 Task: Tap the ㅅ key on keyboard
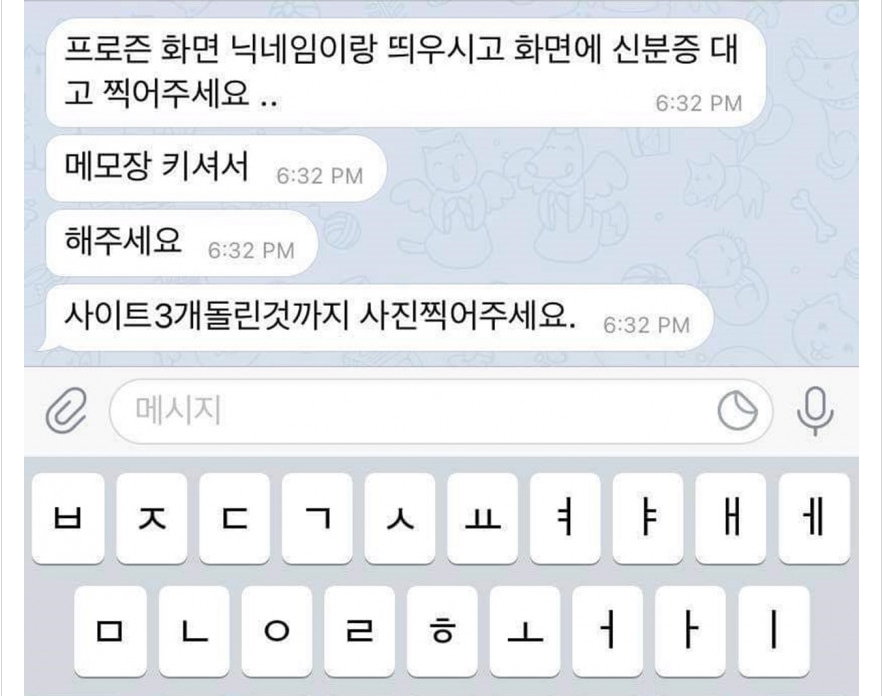(x=400, y=518)
